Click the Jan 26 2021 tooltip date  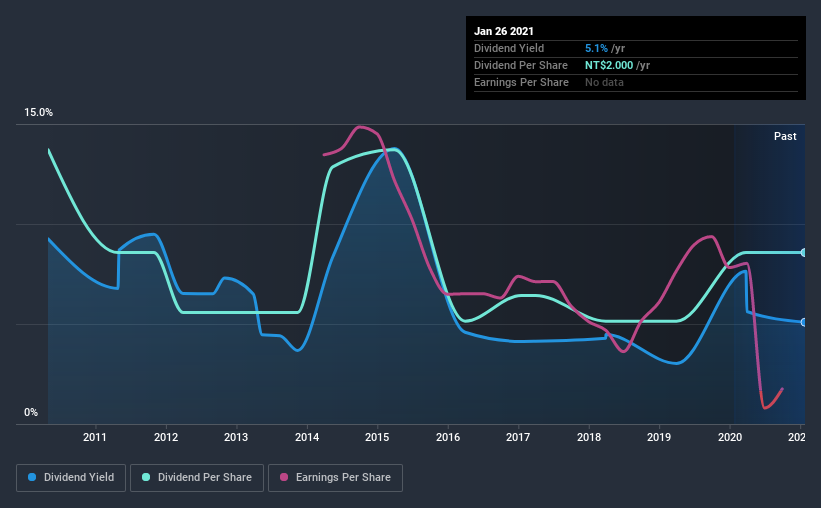504,31
